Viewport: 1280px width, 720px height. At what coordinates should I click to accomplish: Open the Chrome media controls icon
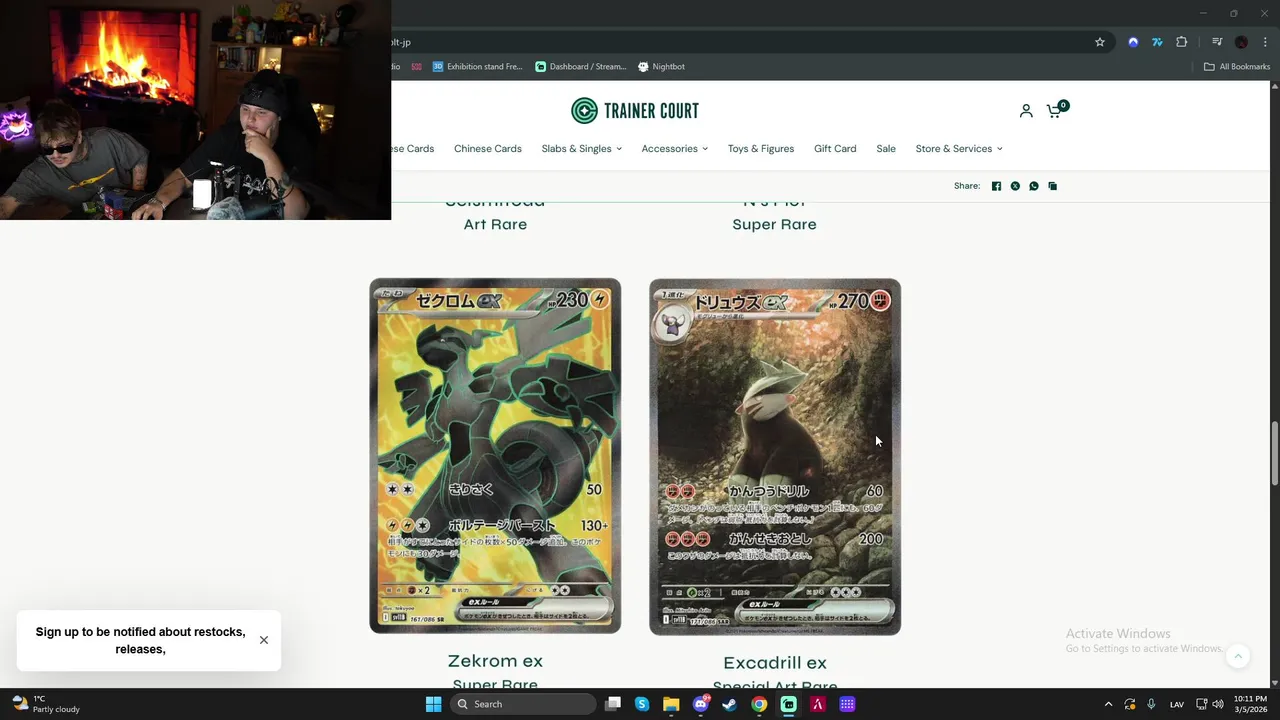click(1217, 42)
